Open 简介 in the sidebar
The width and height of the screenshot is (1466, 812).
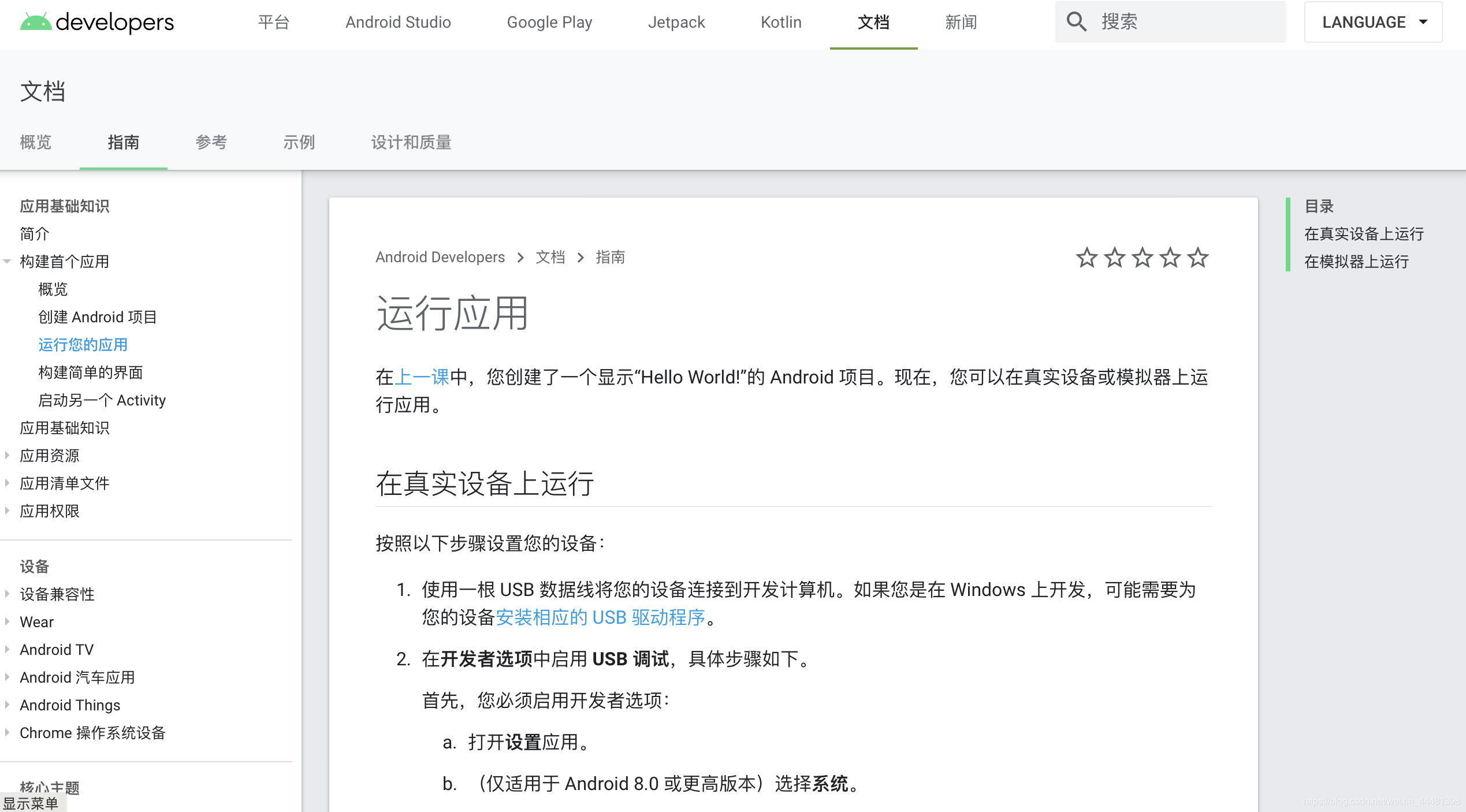point(35,234)
